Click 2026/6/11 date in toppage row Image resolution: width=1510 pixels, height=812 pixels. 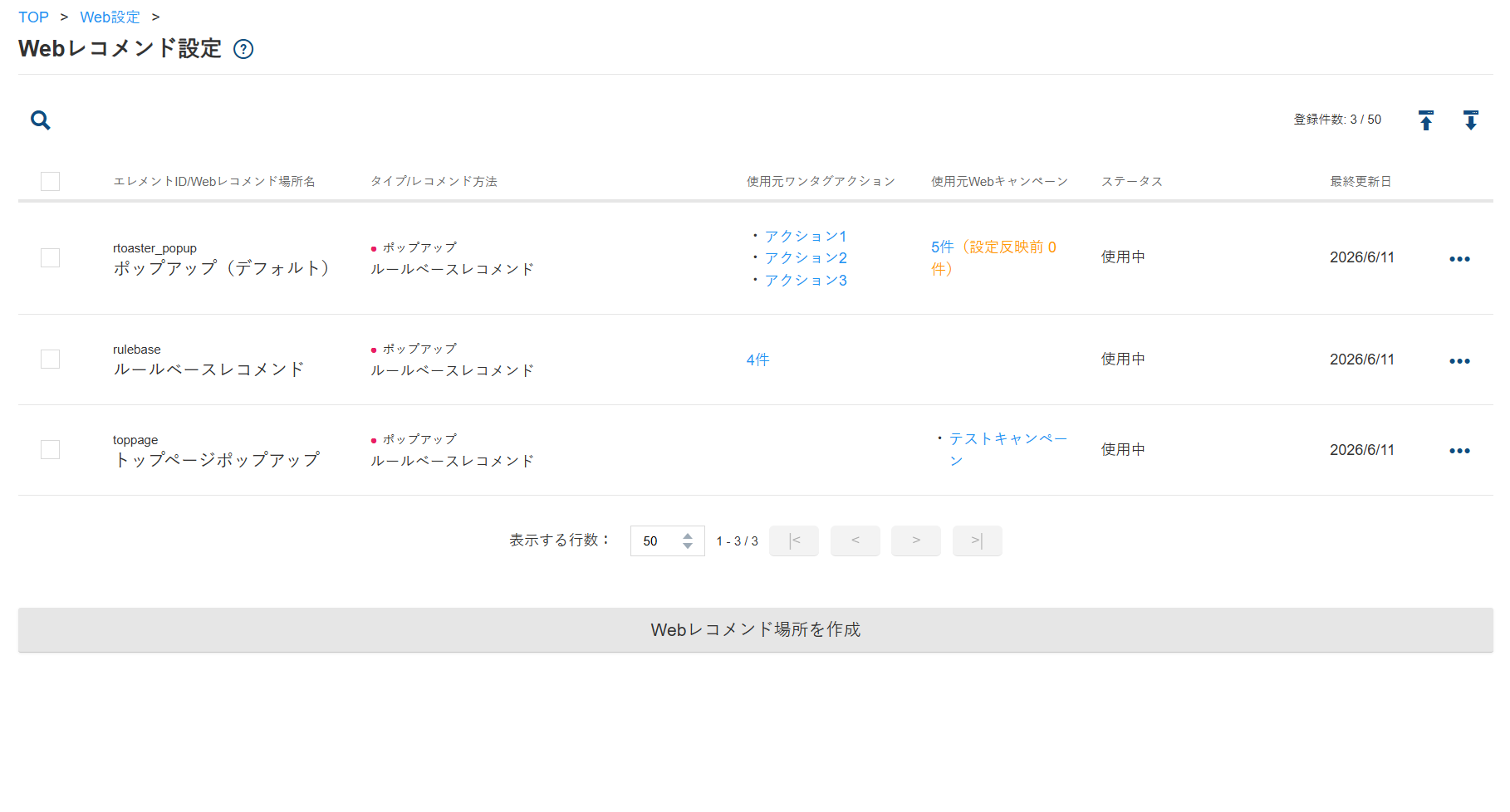[1362, 450]
